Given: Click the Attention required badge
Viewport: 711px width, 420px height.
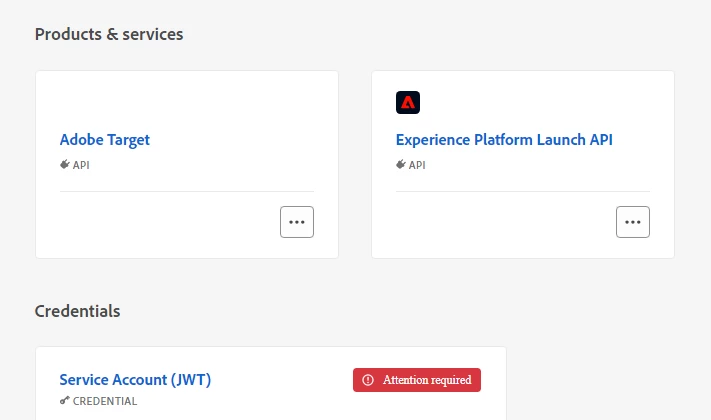Looking at the screenshot, I should point(417,380).
